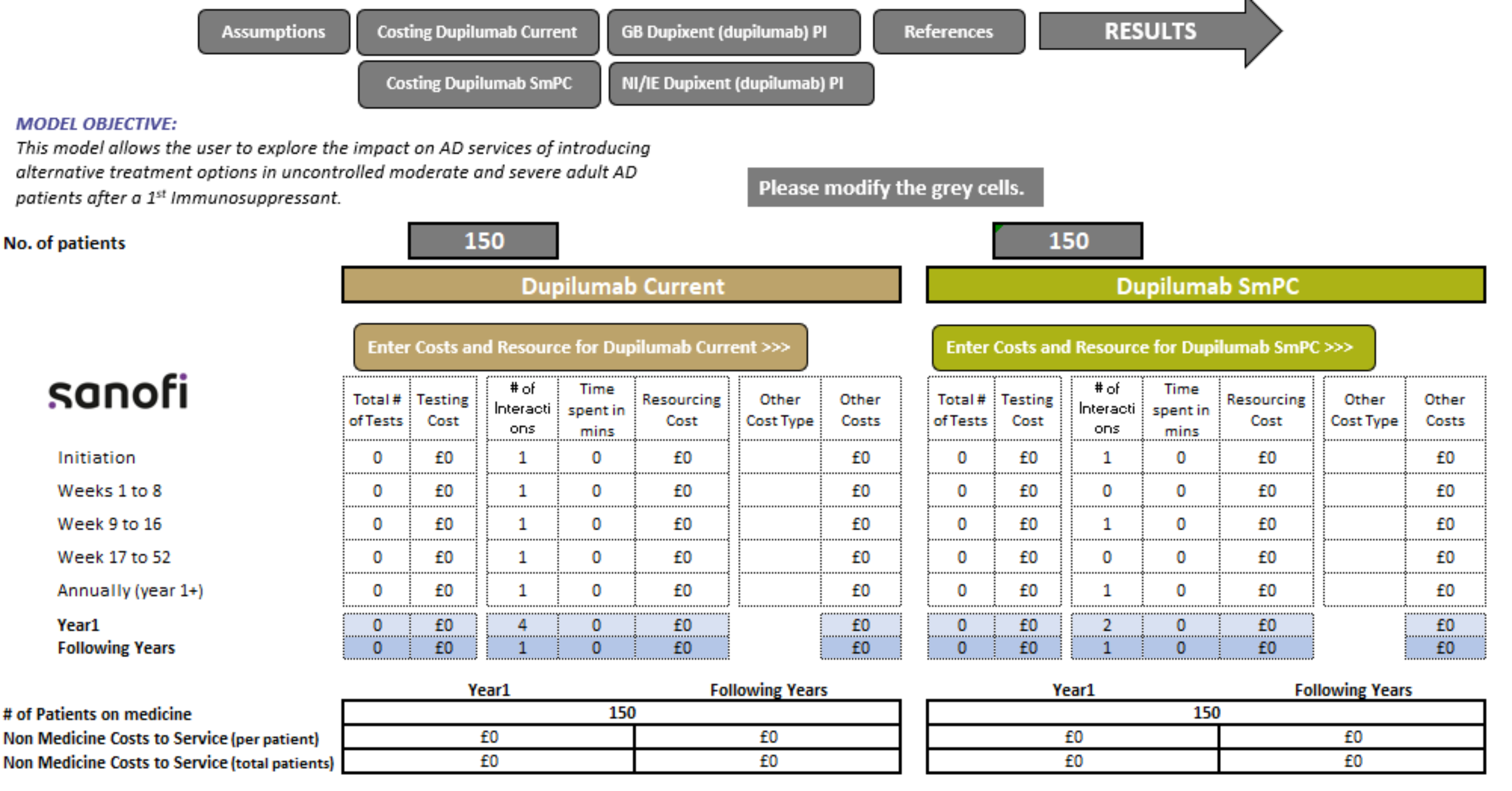Select the Weeks 1 to 8 row label
This screenshot has width=1512, height=791.
coord(109,491)
